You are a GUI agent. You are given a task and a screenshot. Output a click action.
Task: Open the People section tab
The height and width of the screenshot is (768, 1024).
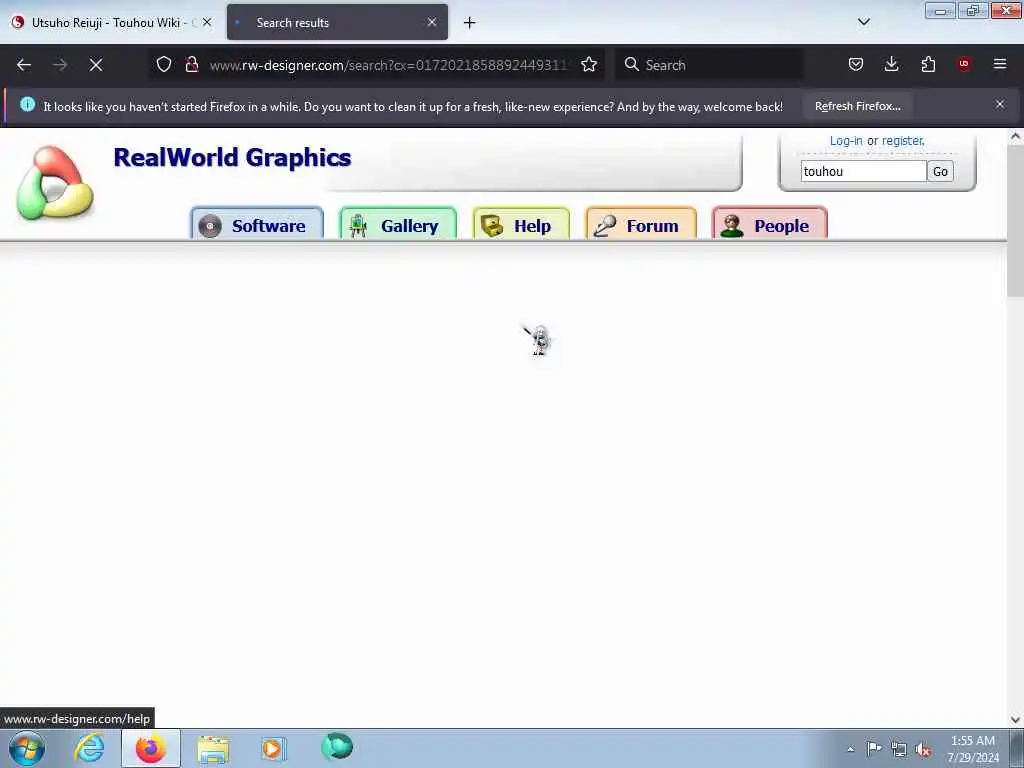click(770, 224)
